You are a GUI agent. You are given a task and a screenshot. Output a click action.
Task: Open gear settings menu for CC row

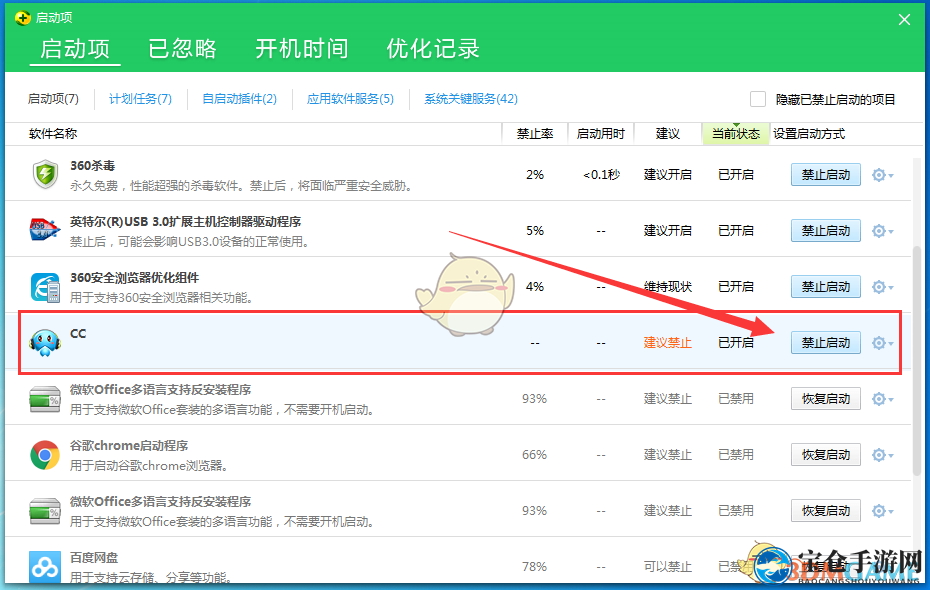(x=882, y=343)
